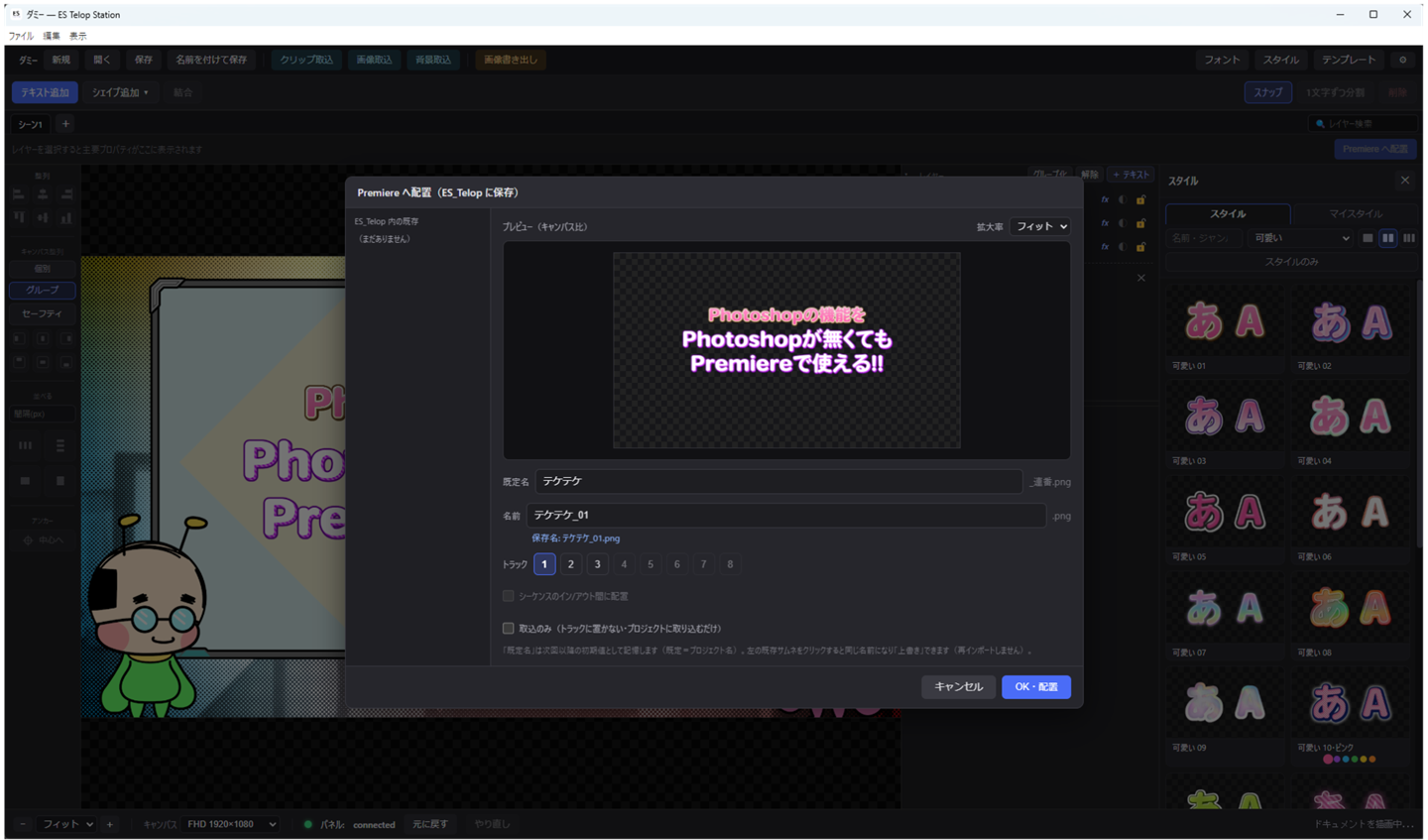Select track 1 in the dialog
Screen dimensions: 1428x840
click(x=544, y=564)
